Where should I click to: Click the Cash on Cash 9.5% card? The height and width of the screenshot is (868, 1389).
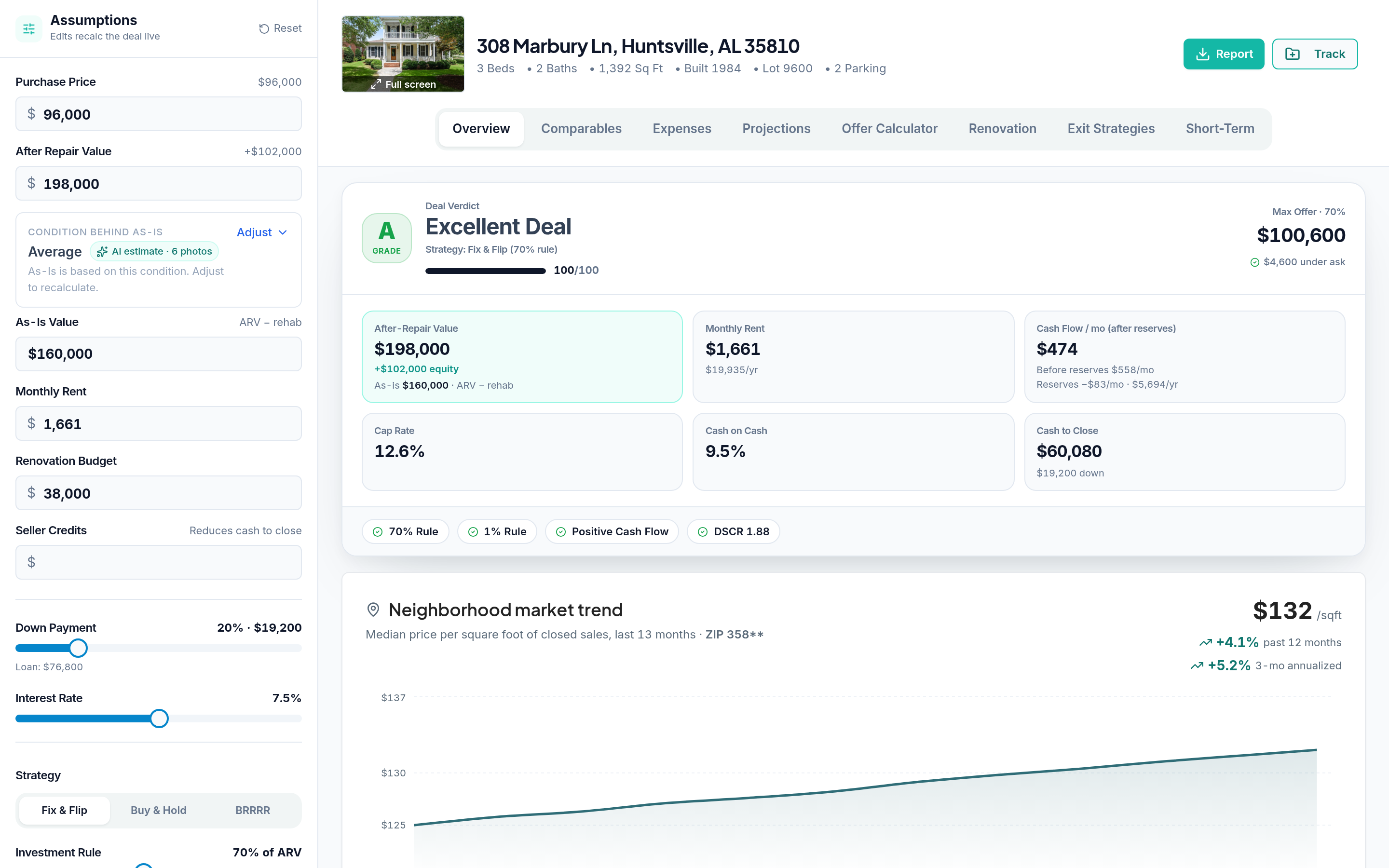click(853, 452)
